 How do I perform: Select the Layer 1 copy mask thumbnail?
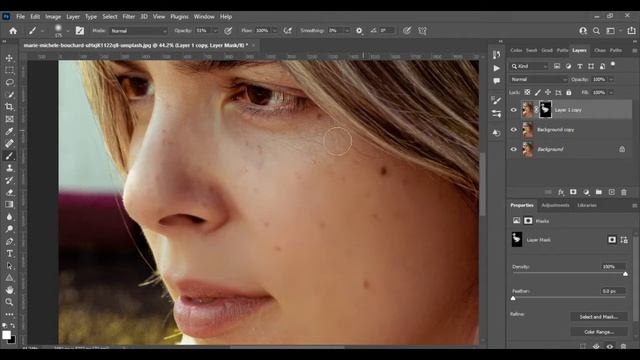tap(545, 110)
